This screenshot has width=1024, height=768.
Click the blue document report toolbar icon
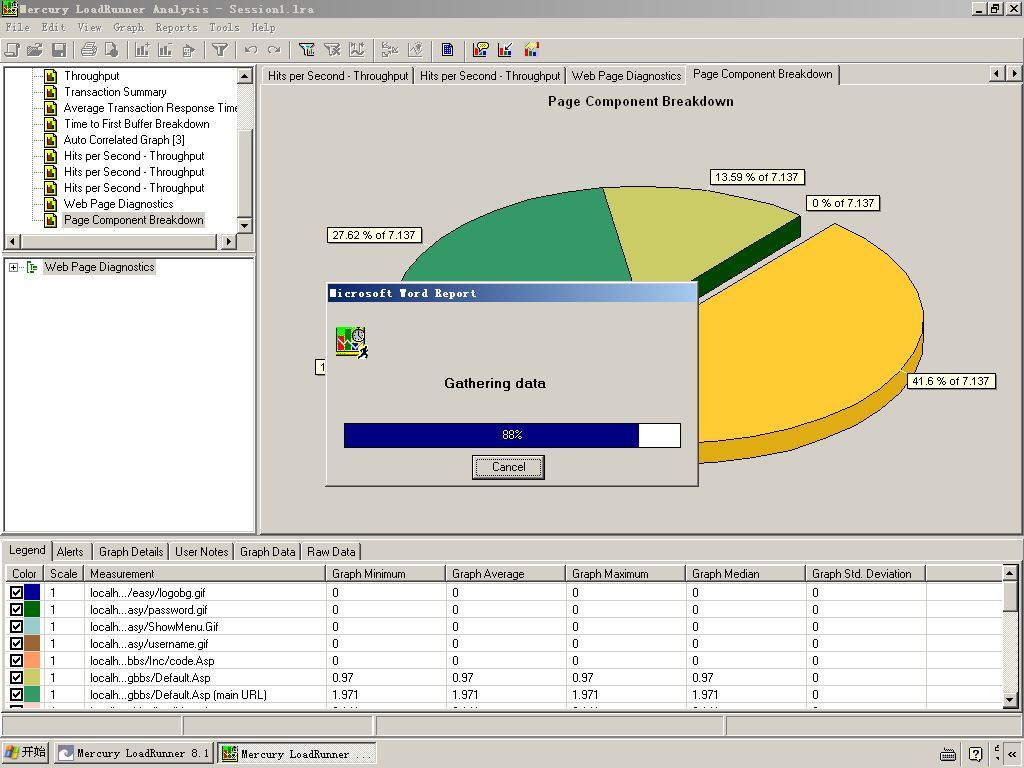(x=447, y=50)
